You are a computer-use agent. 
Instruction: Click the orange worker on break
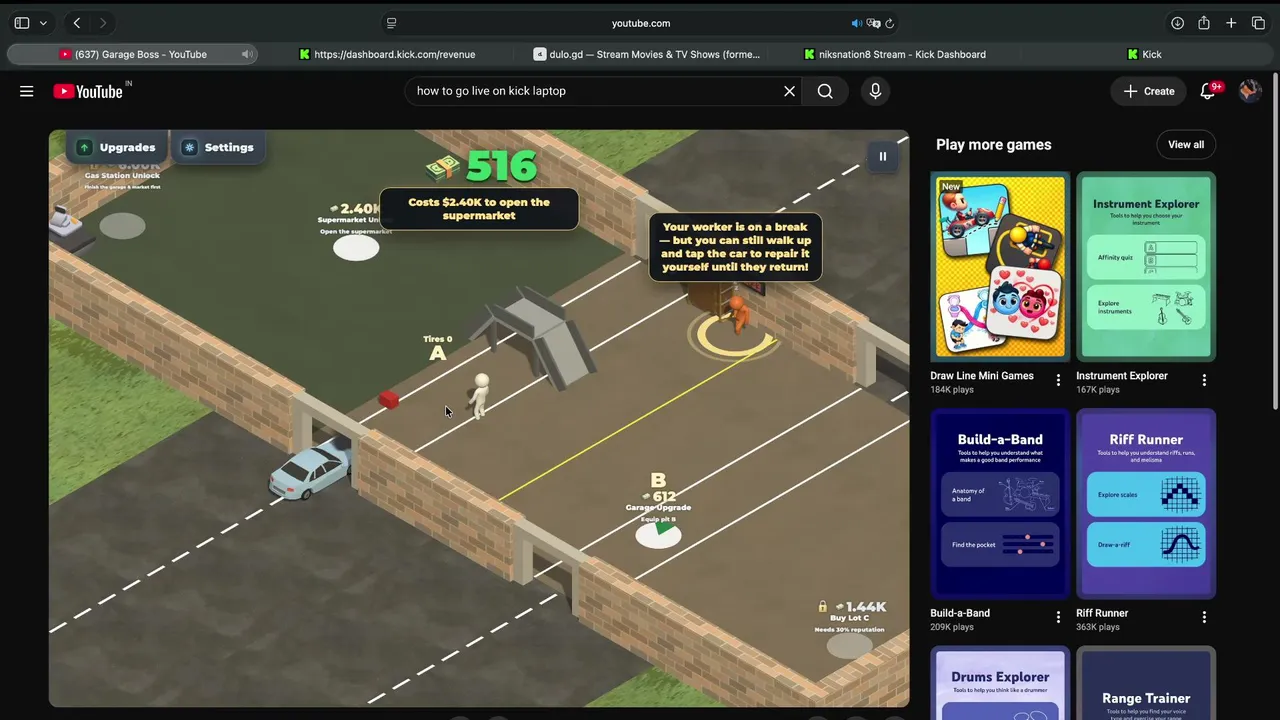738,313
